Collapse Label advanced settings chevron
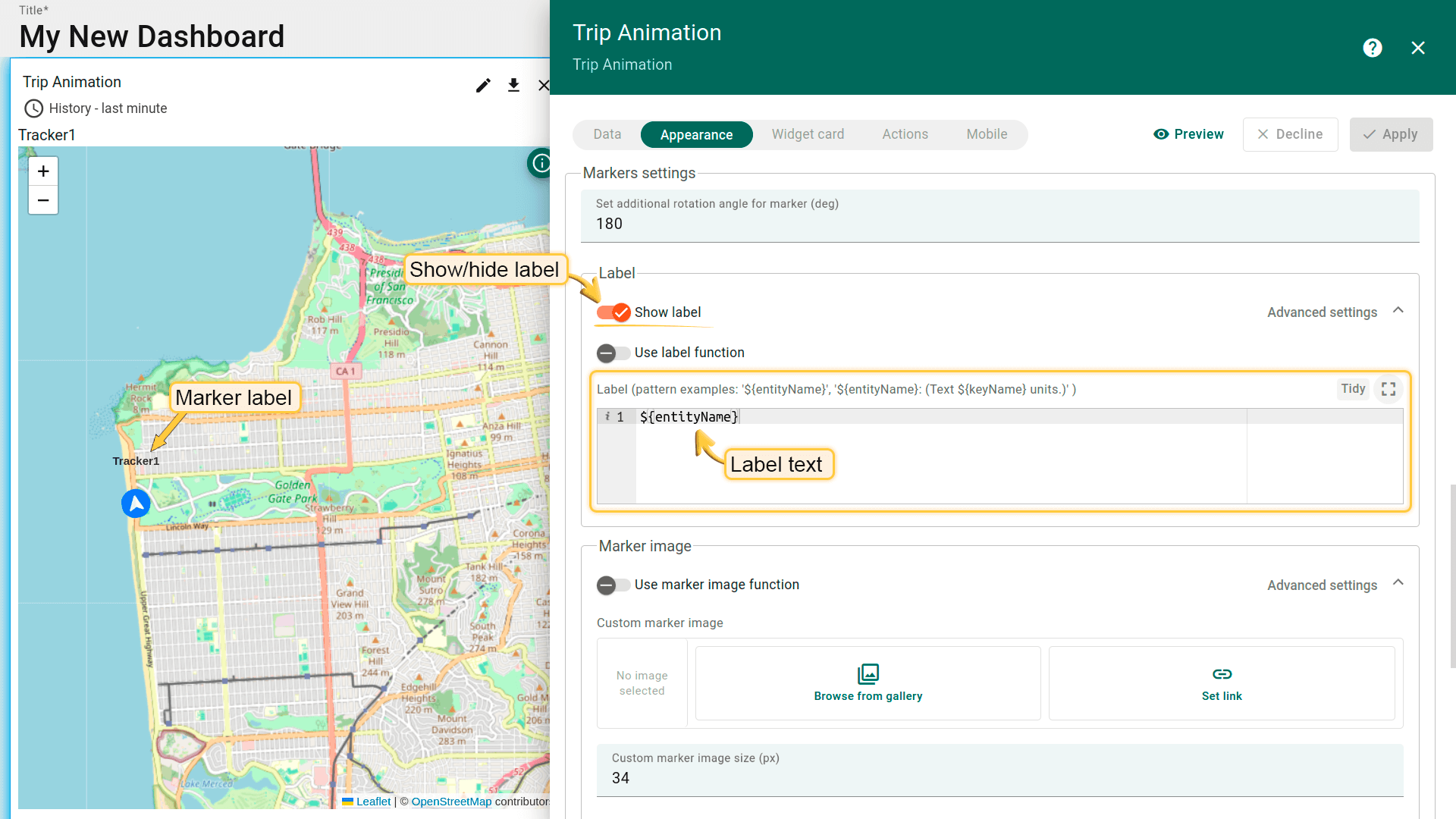This screenshot has height=819, width=1456. click(1398, 311)
